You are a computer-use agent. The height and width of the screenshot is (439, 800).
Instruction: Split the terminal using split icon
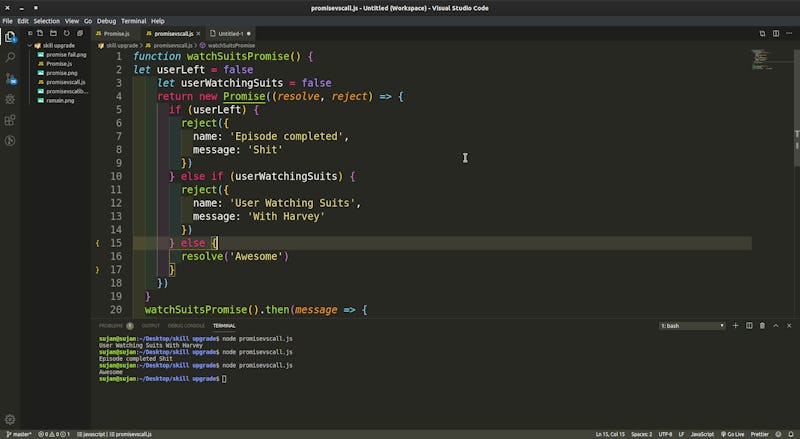(x=749, y=325)
